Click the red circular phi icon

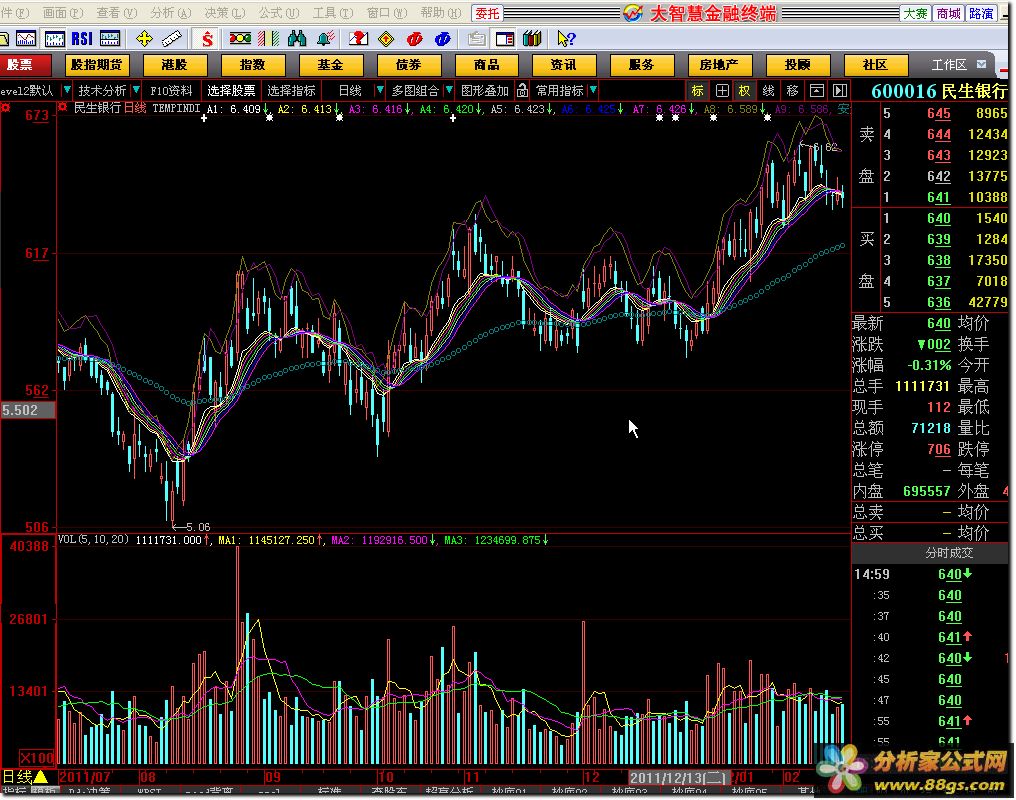(x=415, y=39)
